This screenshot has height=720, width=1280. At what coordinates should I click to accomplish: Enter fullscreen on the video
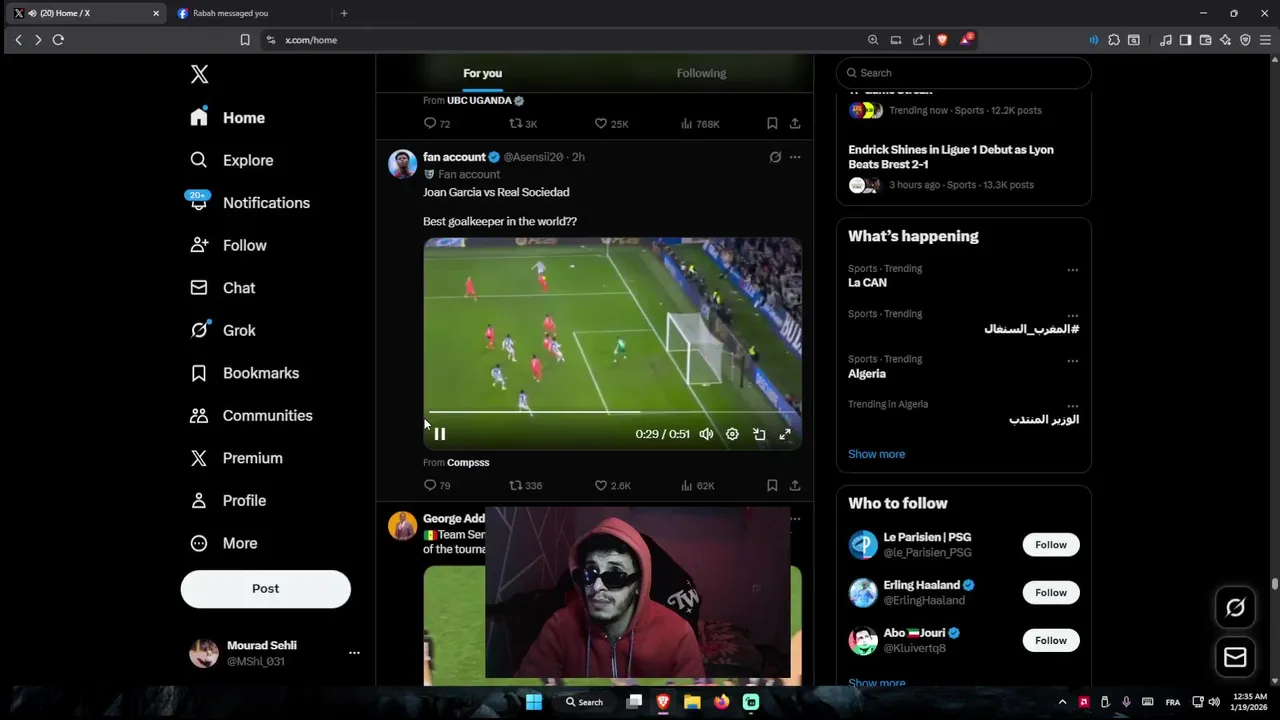pos(785,434)
